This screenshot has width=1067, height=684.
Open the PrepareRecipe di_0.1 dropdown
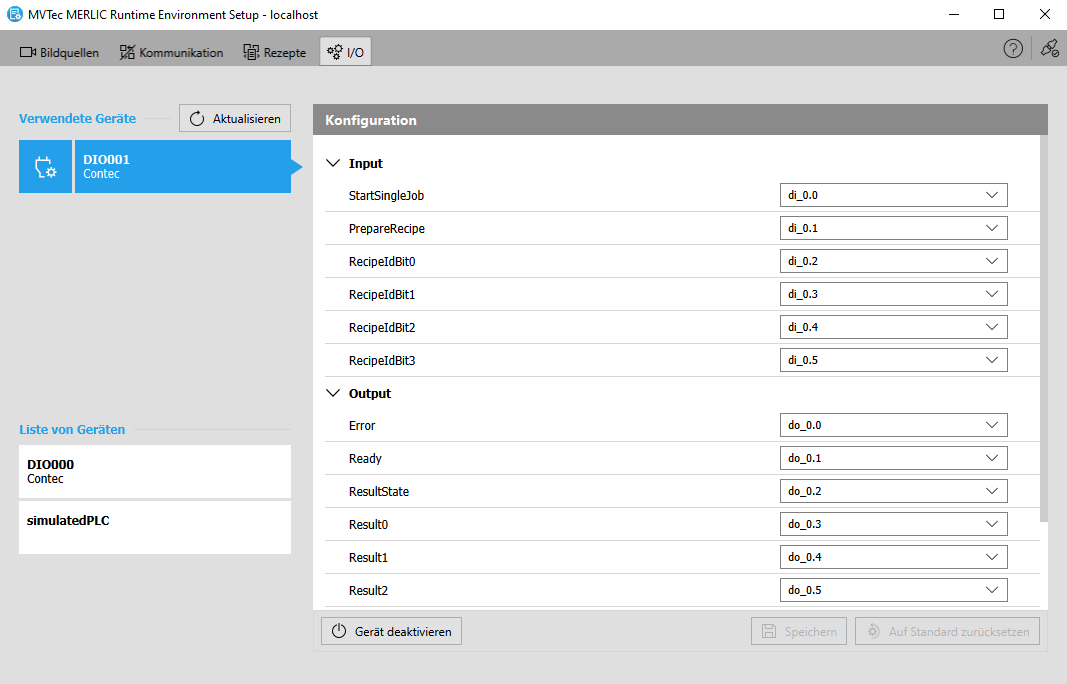coord(893,228)
